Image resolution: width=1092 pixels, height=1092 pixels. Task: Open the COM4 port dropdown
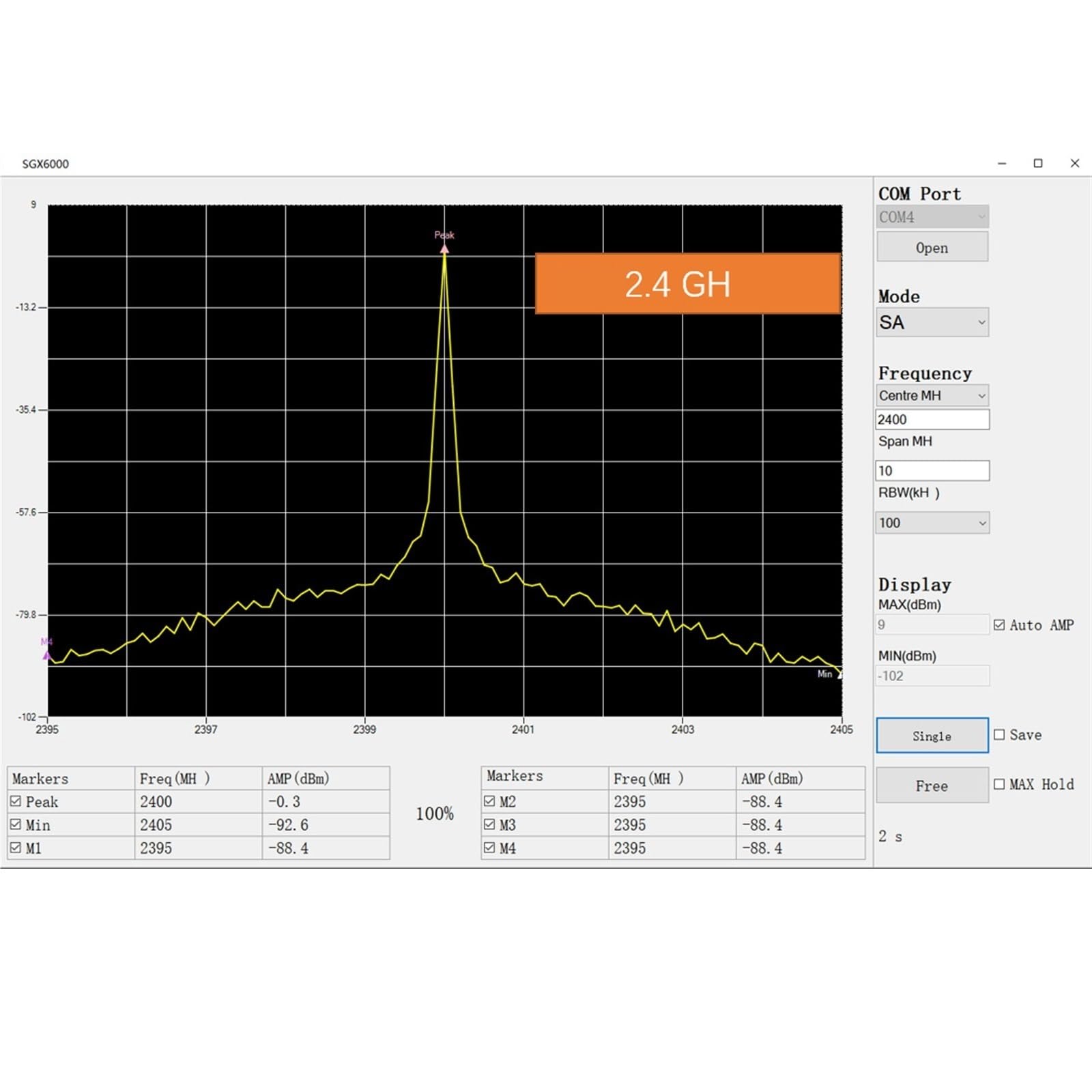pos(932,217)
